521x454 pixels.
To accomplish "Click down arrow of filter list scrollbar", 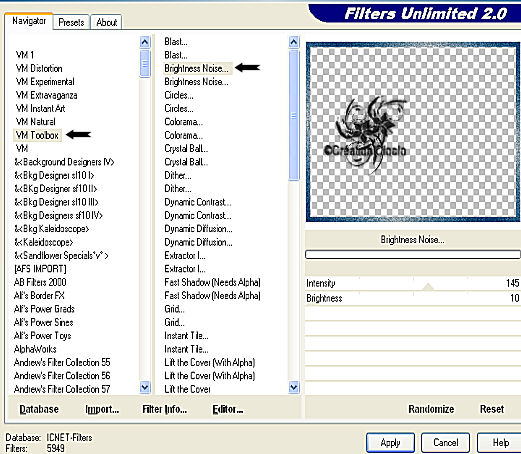I will click(x=294, y=387).
